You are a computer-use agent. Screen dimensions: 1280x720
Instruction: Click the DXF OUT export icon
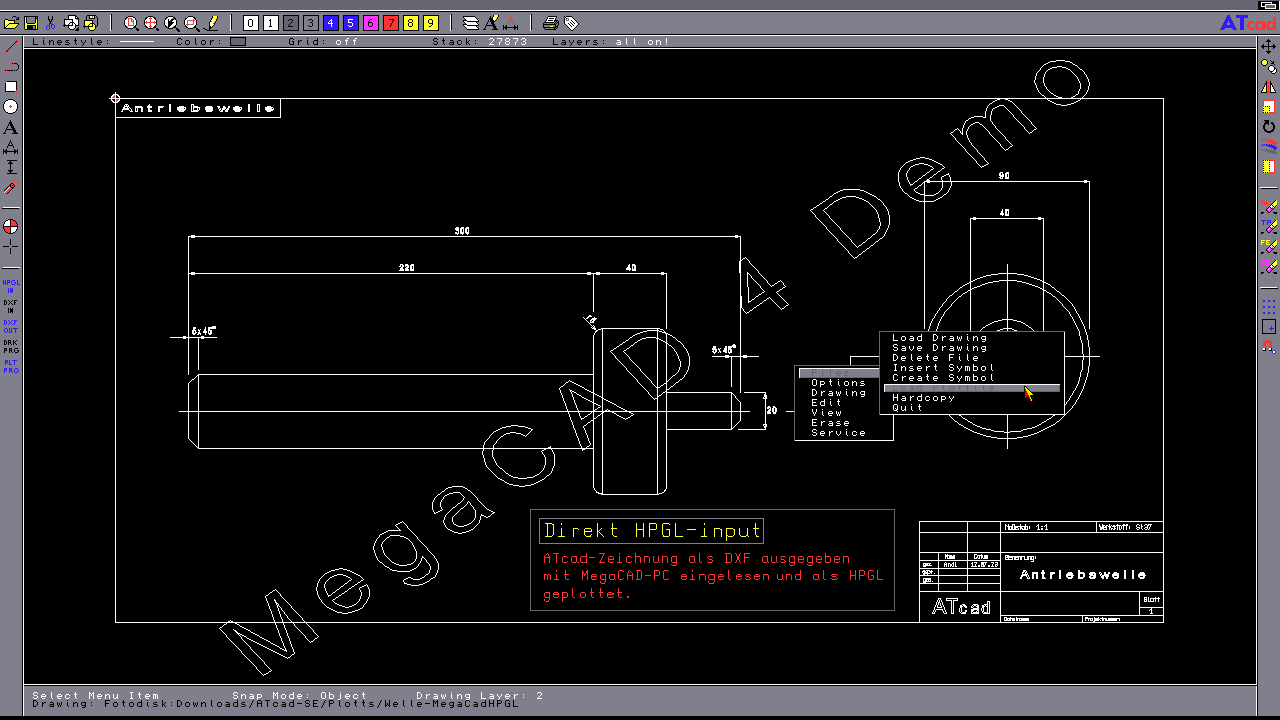pyautogui.click(x=11, y=327)
